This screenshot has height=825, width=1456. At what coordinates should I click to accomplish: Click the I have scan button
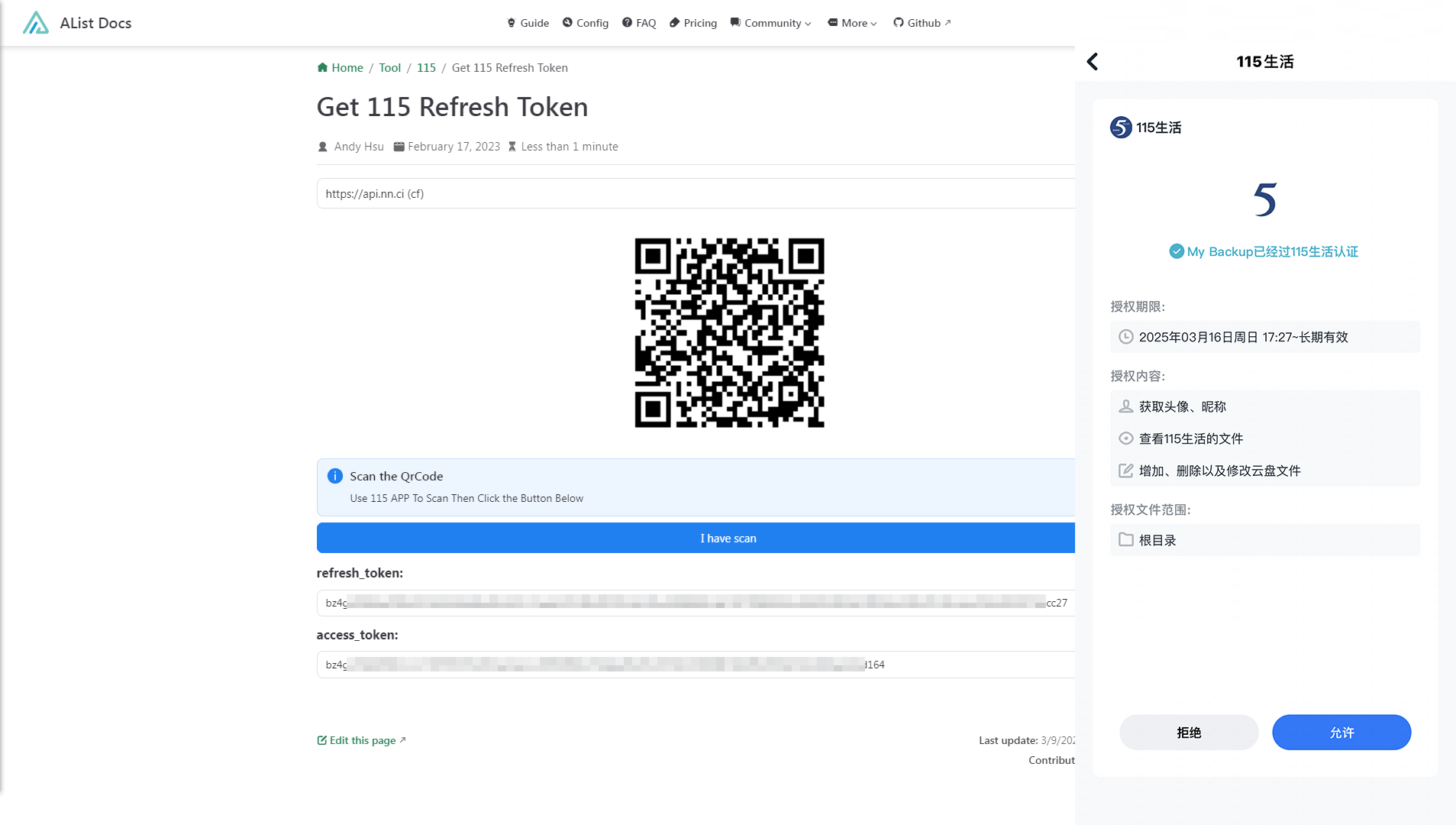coord(696,538)
